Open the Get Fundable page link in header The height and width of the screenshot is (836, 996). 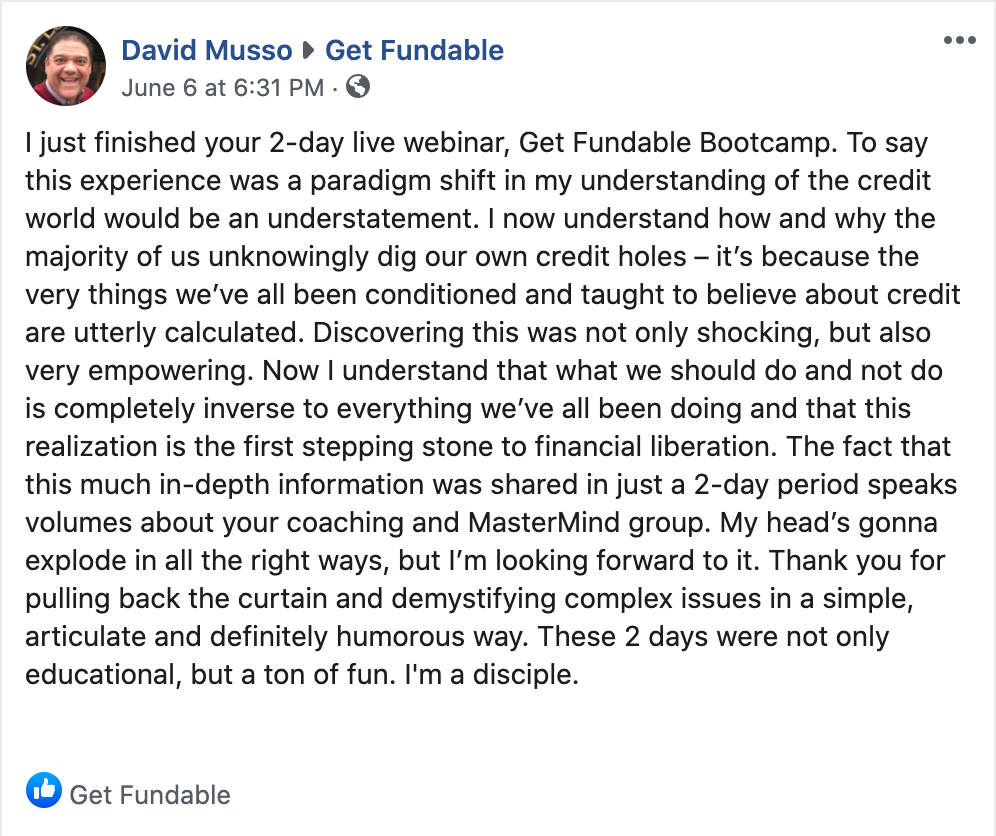pos(414,50)
